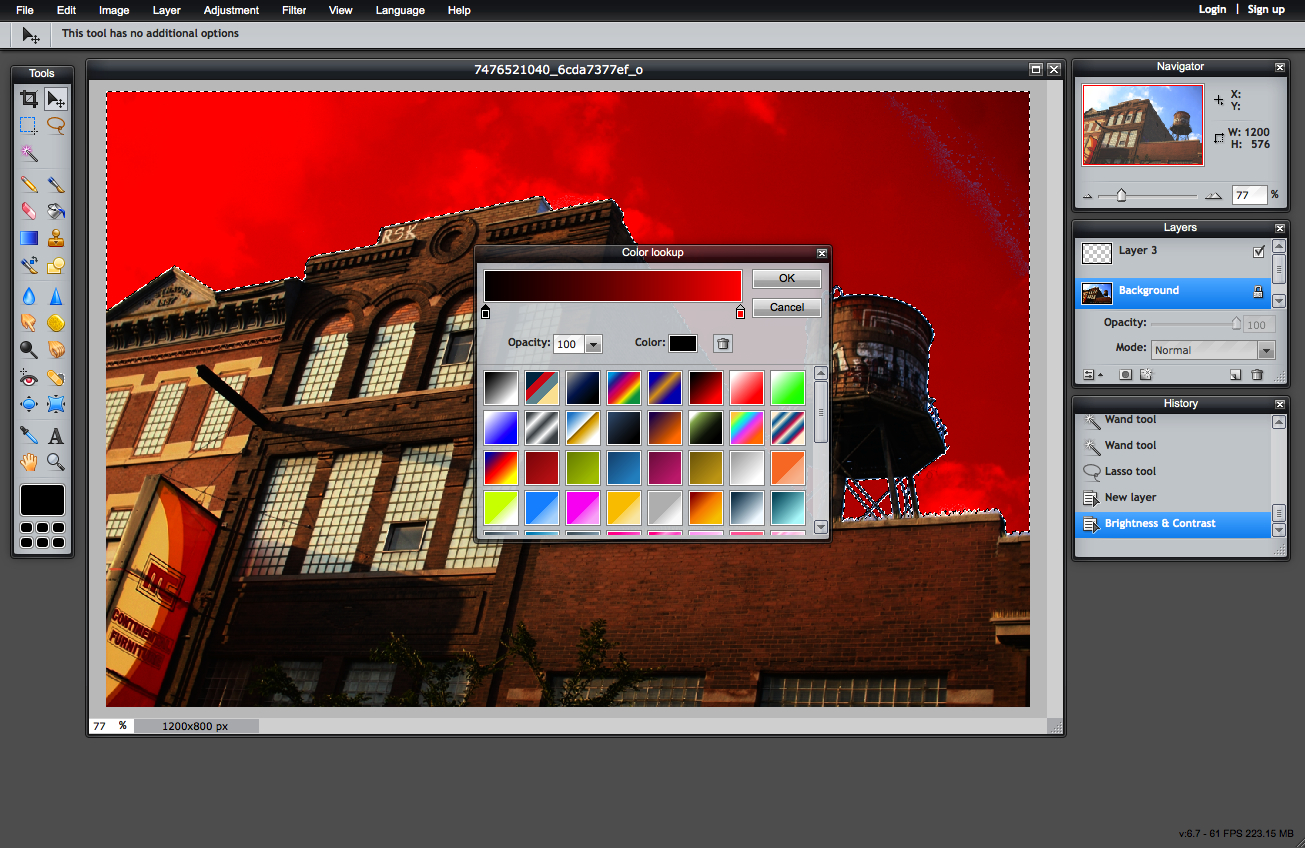Click the New layer icon in Layers panel
Image resolution: width=1305 pixels, height=848 pixels.
[x=1236, y=375]
